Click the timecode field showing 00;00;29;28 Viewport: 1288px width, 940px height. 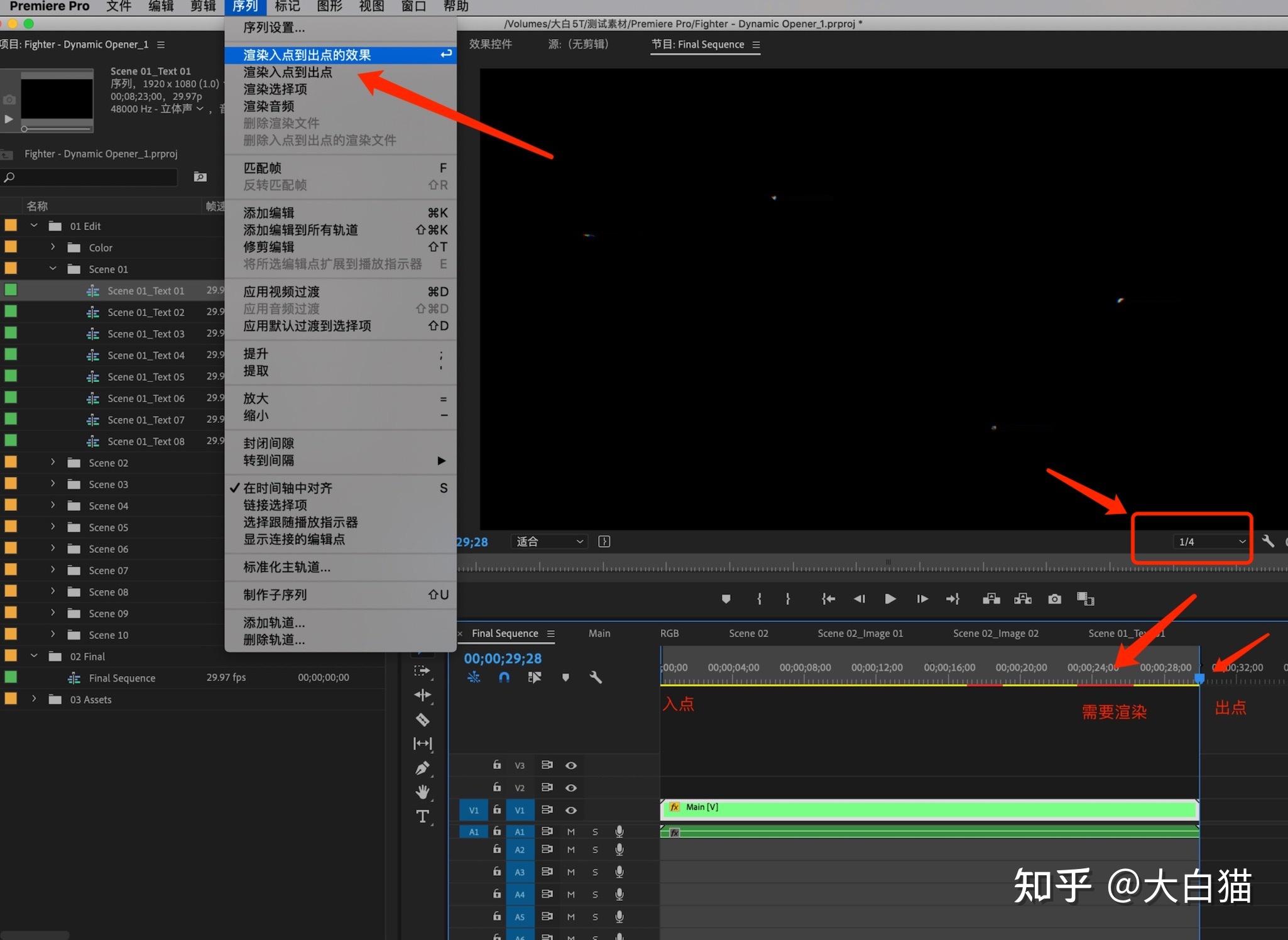(503, 658)
